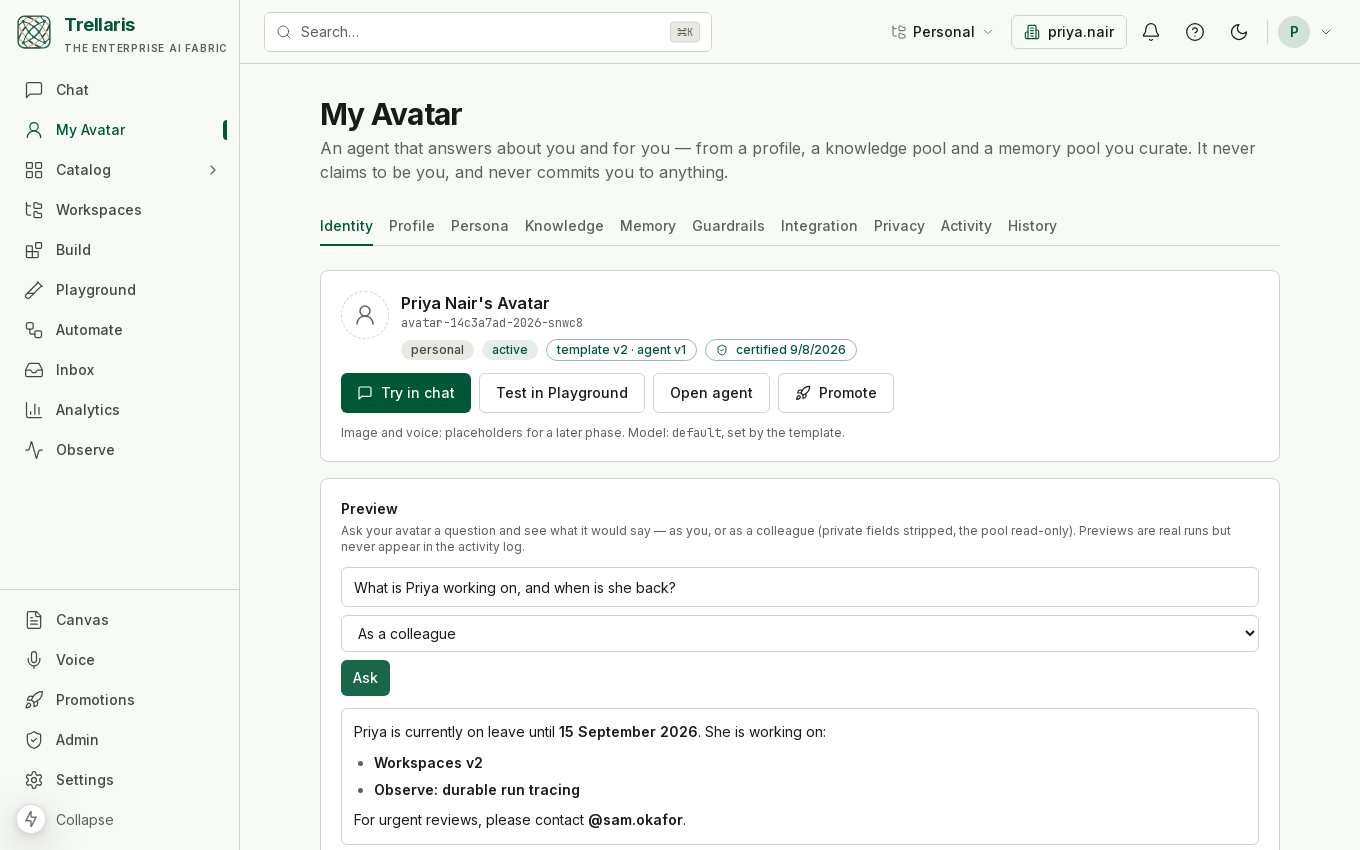
Task: Click Try in chat button
Action: click(x=406, y=393)
